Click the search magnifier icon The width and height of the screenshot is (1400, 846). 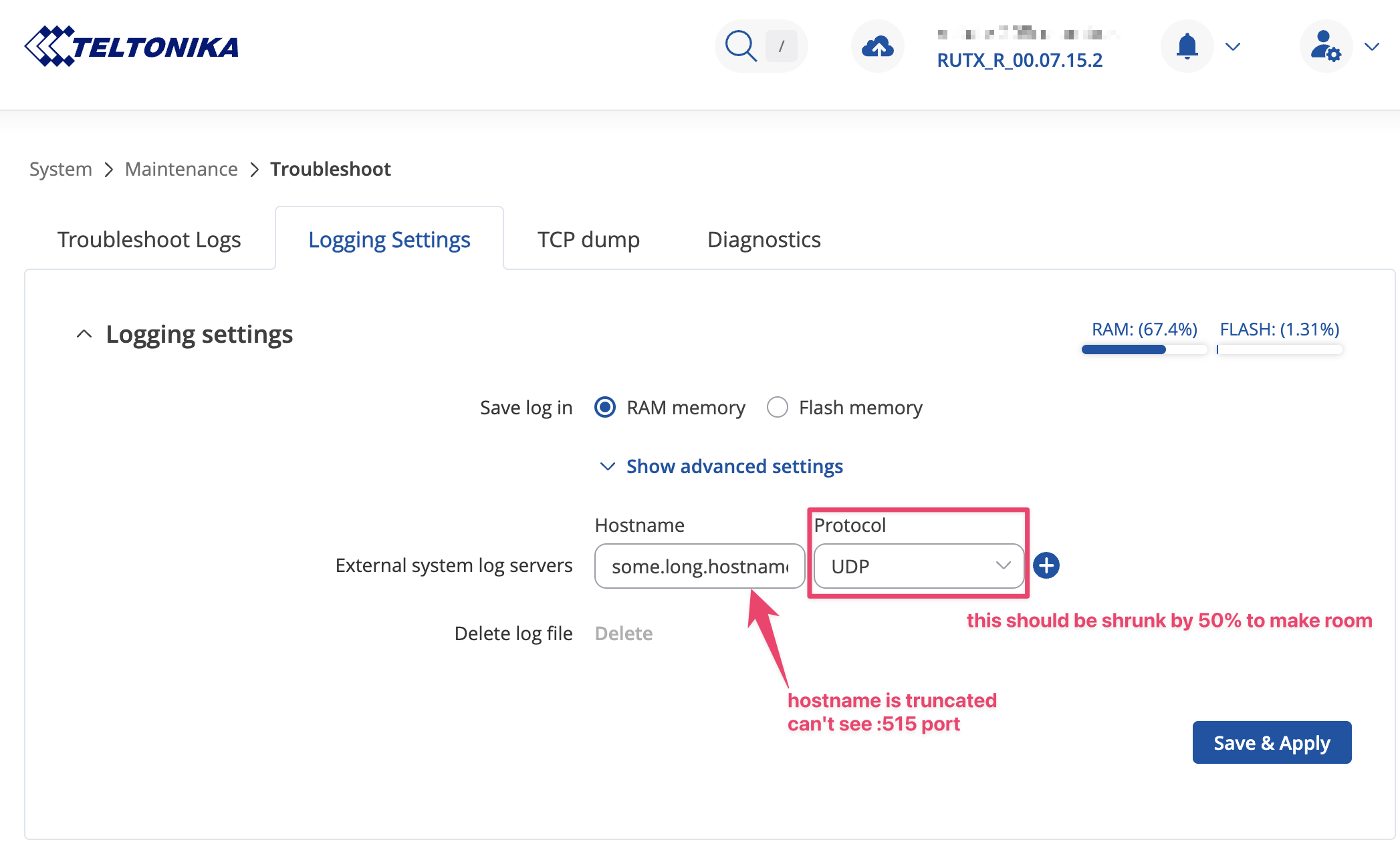pyautogui.click(x=741, y=46)
